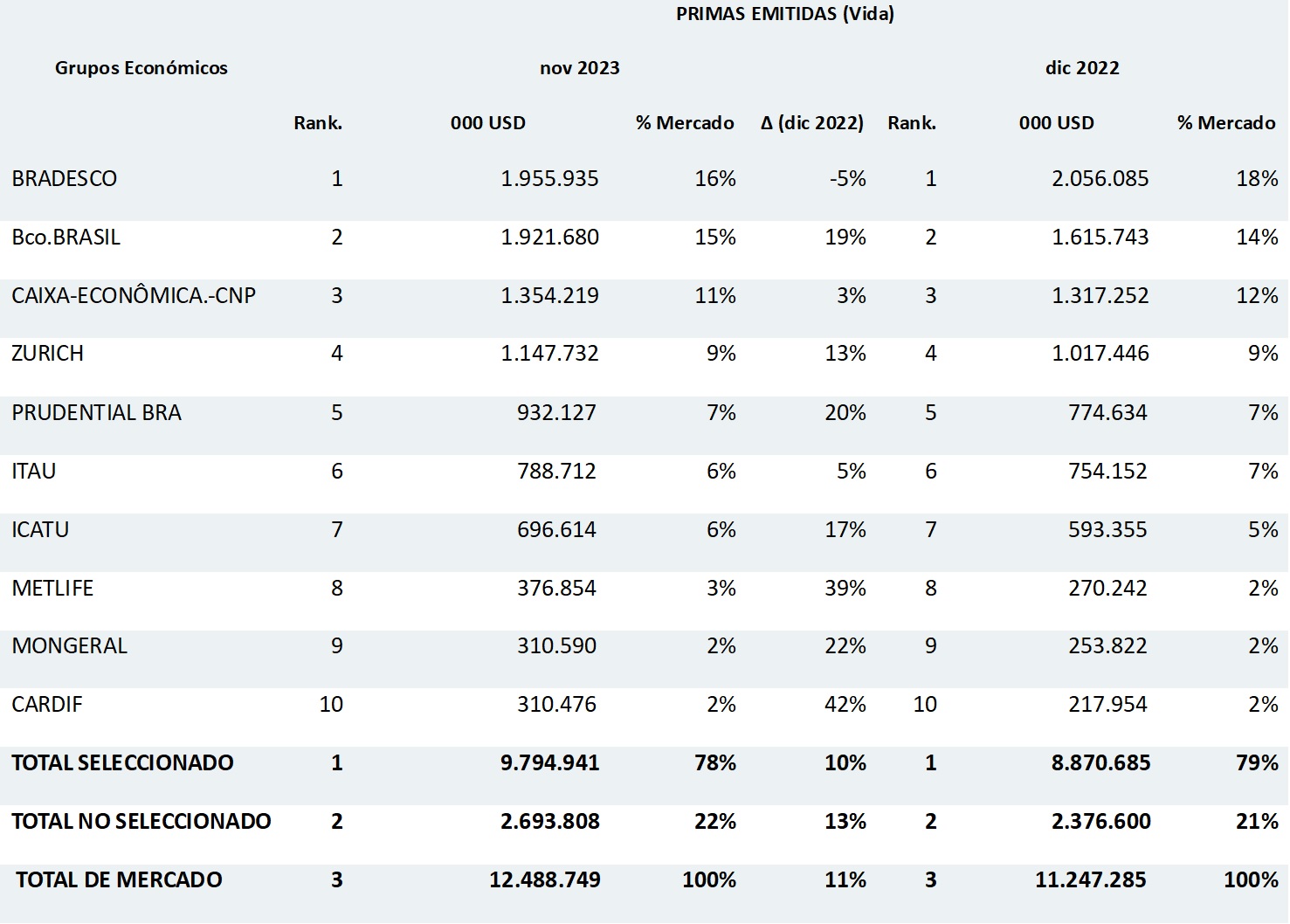
Task: Click Bco.Brasil's 2022 value 1.615.743
Action: click(x=1100, y=237)
